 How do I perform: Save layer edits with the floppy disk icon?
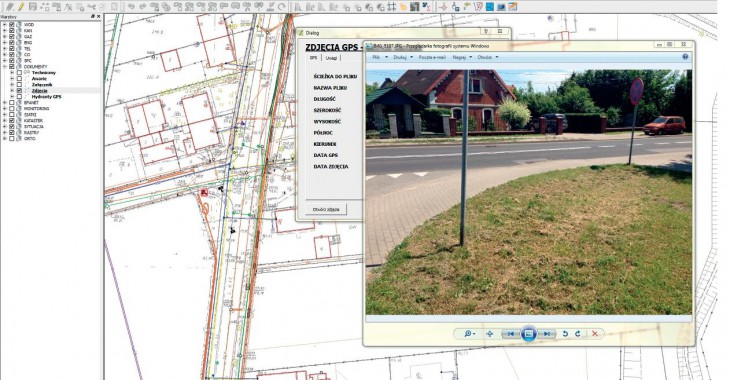[33, 7]
